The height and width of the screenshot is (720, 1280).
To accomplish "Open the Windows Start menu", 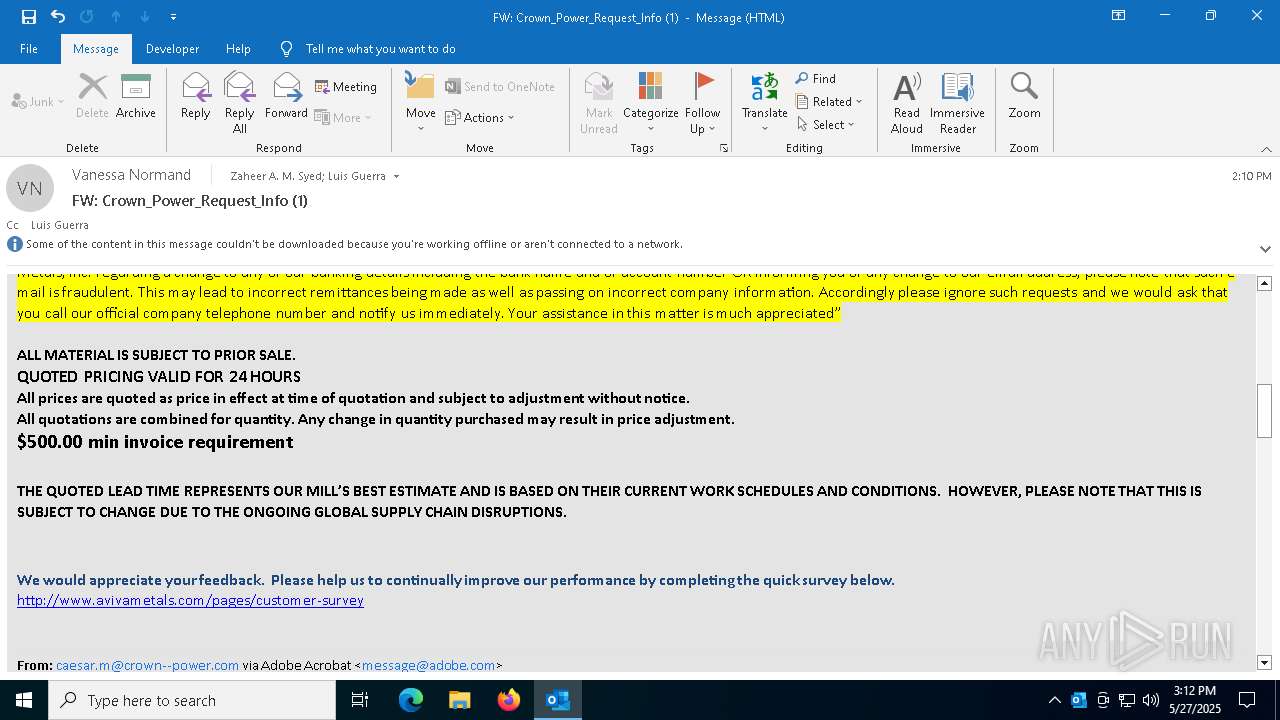I will click(x=24, y=700).
